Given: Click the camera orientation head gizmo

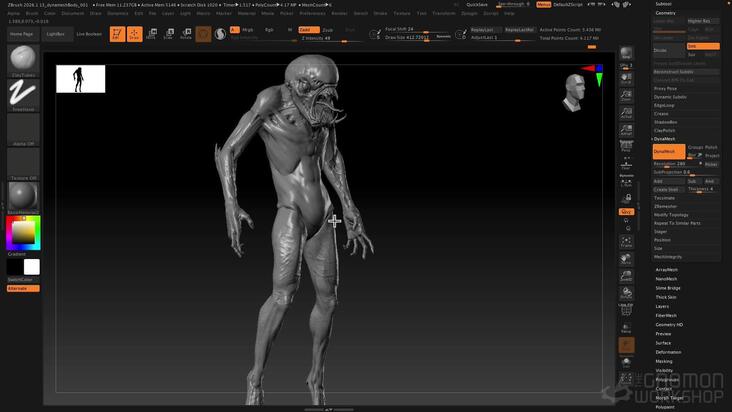Looking at the screenshot, I should tap(575, 92).
